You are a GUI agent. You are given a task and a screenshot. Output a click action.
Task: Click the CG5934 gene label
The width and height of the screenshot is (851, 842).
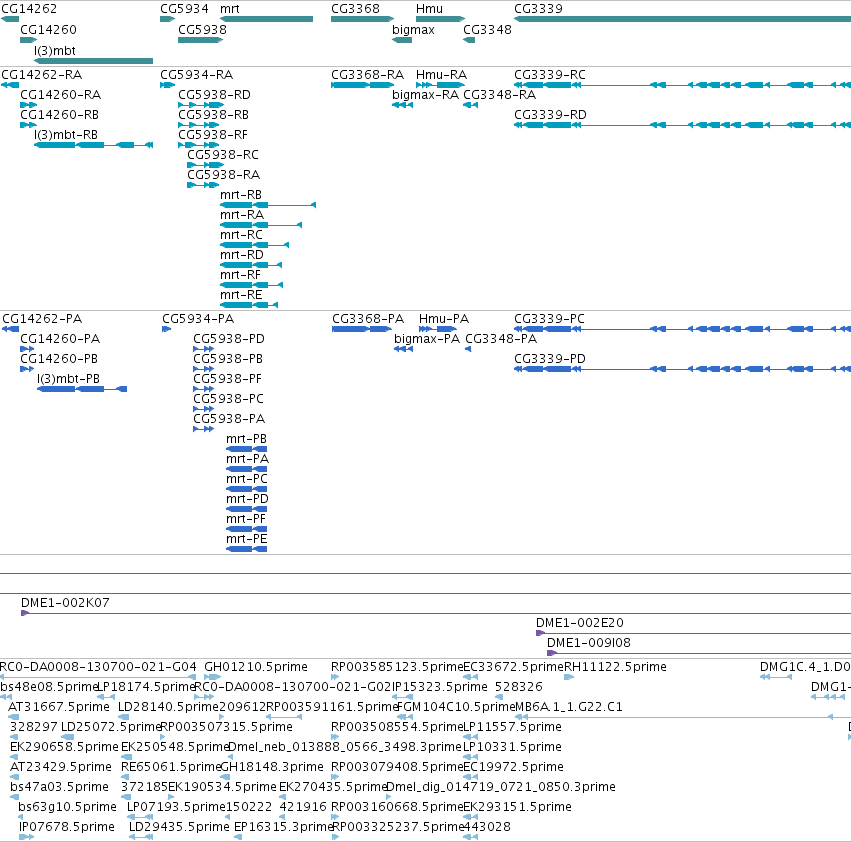pyautogui.click(x=185, y=9)
